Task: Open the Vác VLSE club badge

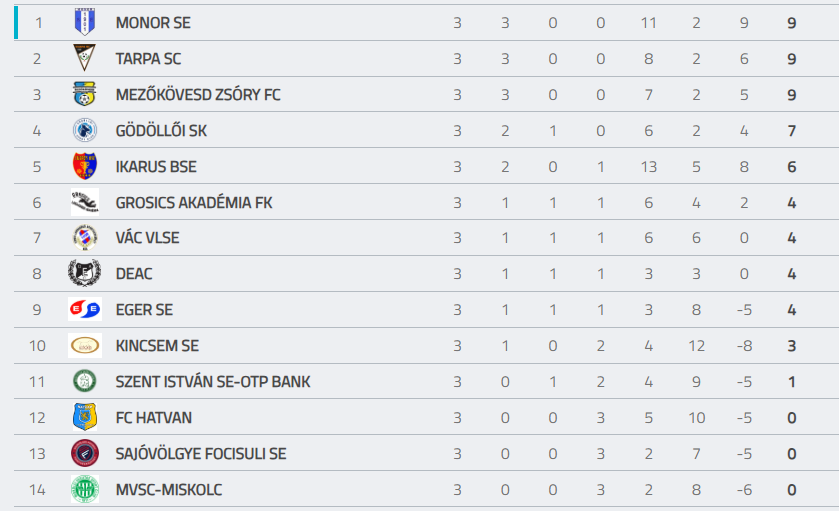Action: coord(85,238)
